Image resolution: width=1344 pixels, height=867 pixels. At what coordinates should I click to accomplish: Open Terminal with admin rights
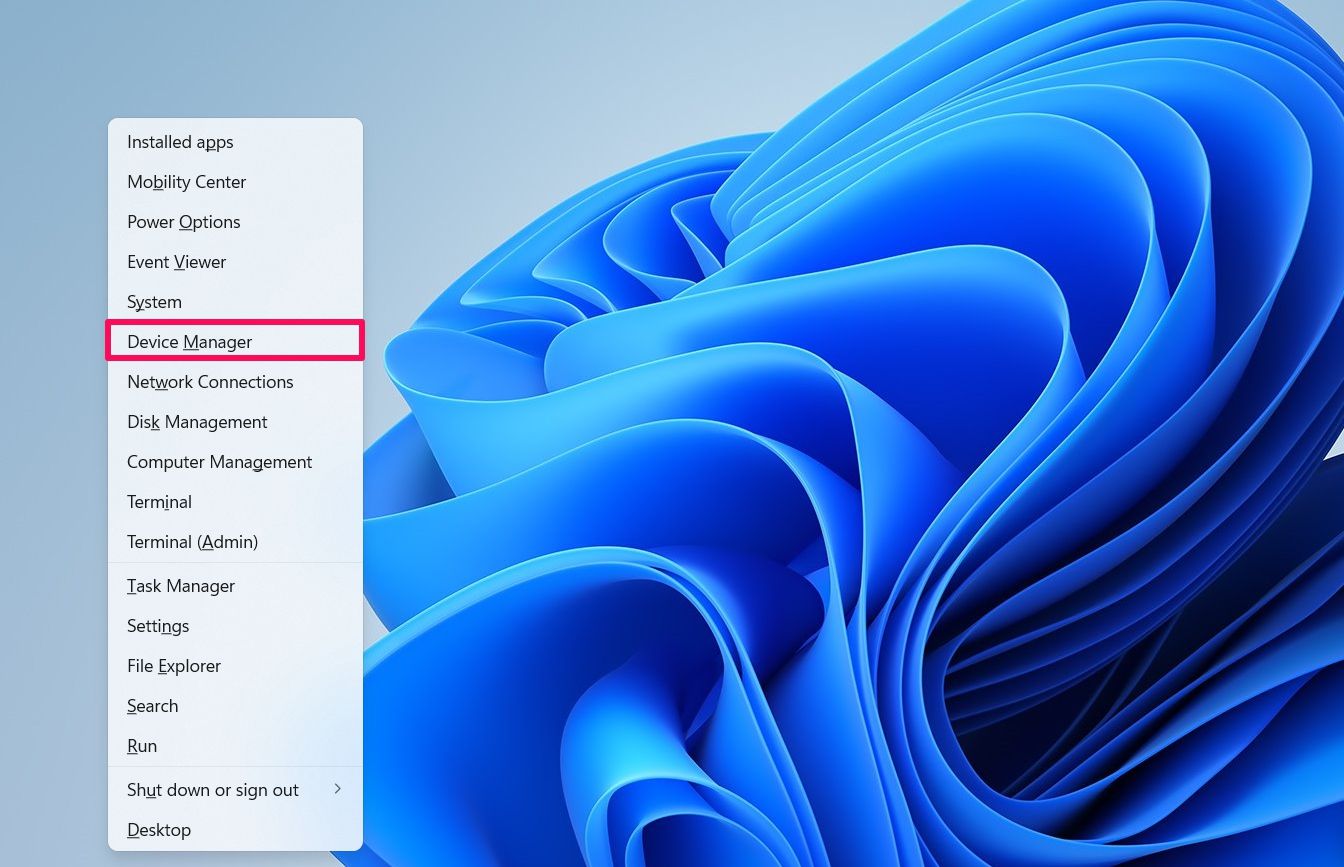192,541
